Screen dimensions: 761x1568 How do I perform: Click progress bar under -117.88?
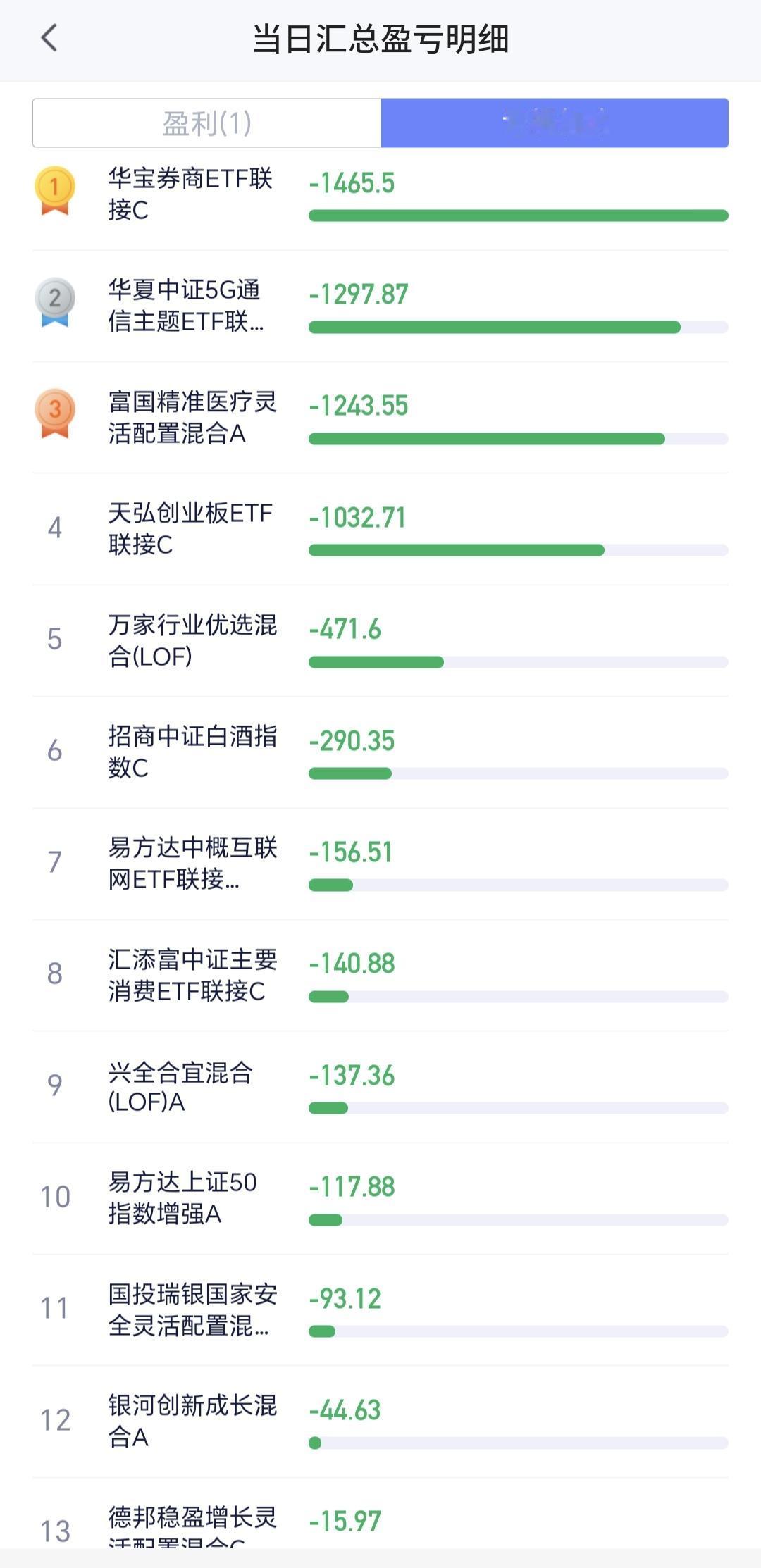click(x=518, y=1220)
